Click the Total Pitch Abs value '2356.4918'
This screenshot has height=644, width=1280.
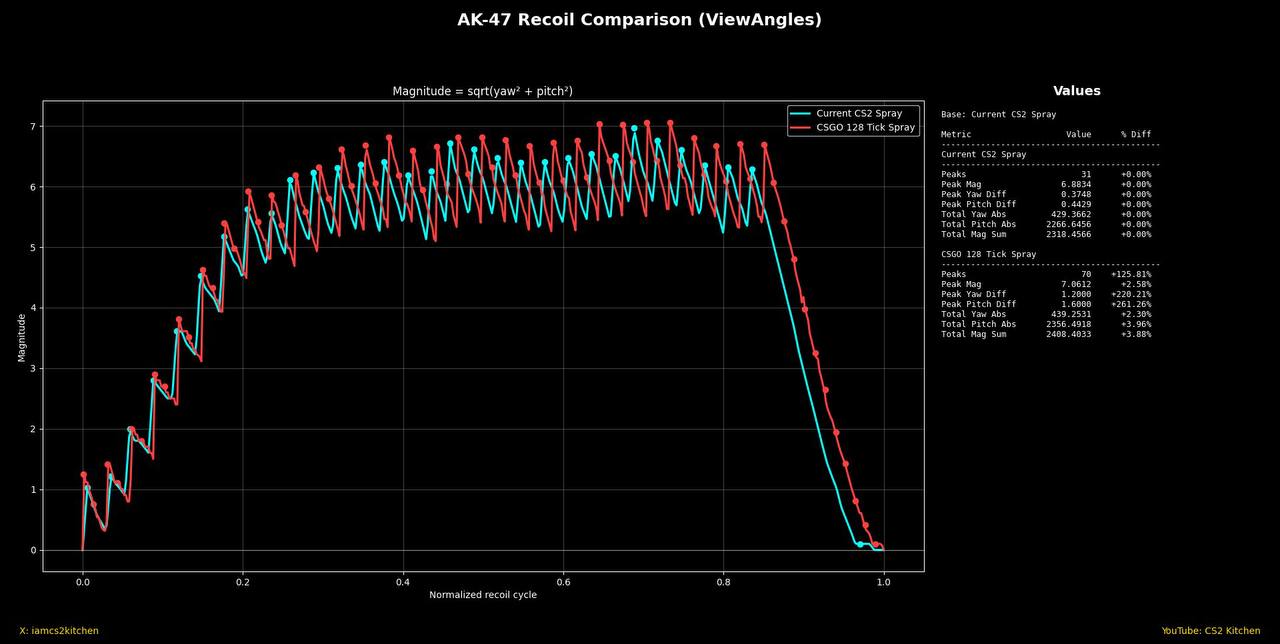point(1069,324)
